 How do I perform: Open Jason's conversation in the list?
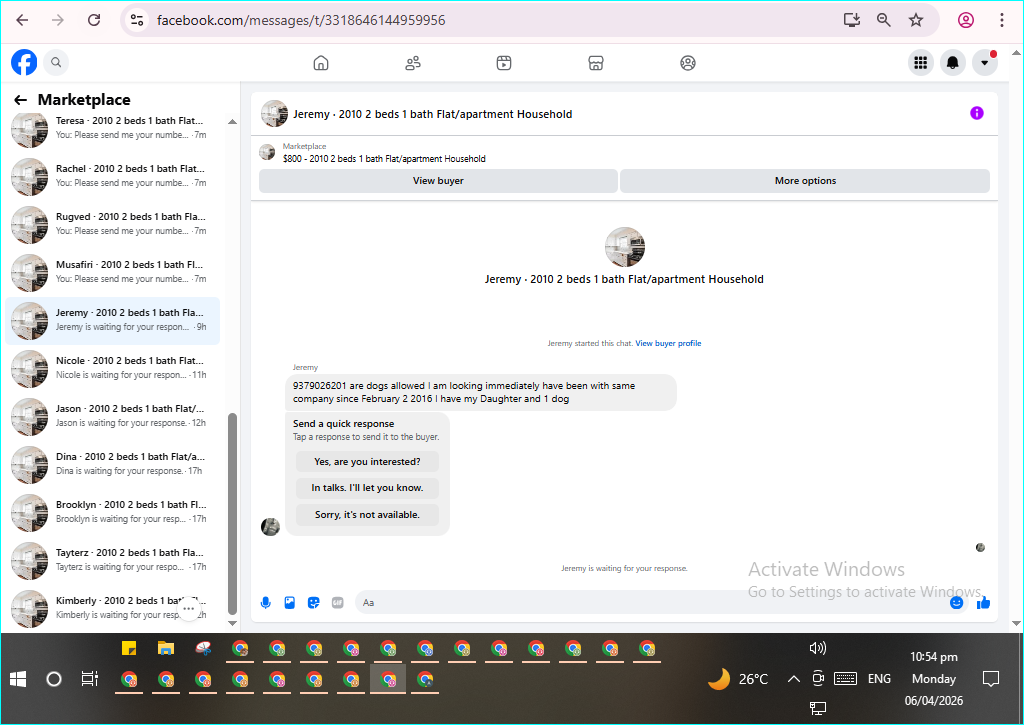coord(113,416)
